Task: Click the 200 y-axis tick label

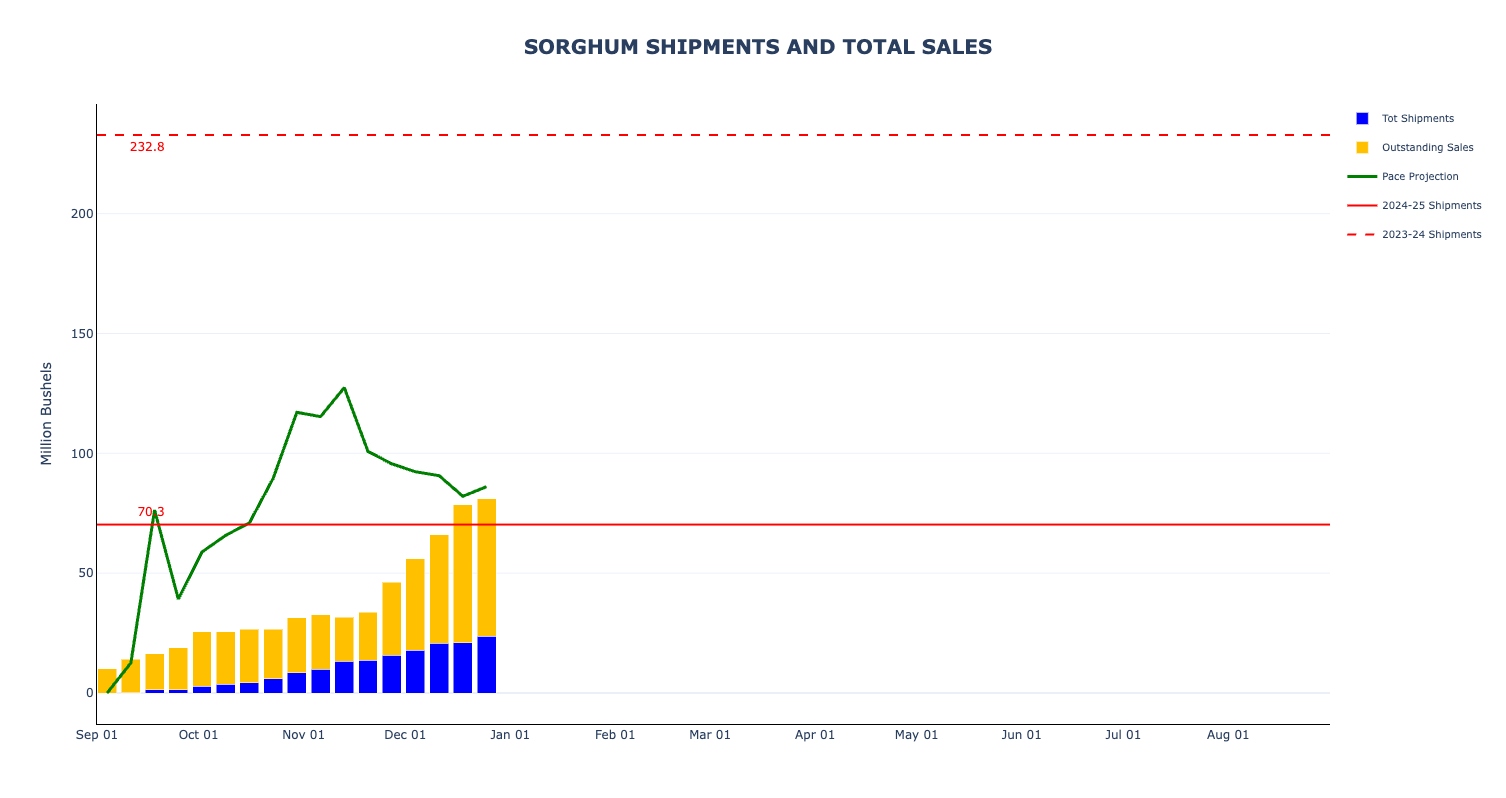Action: coord(82,214)
